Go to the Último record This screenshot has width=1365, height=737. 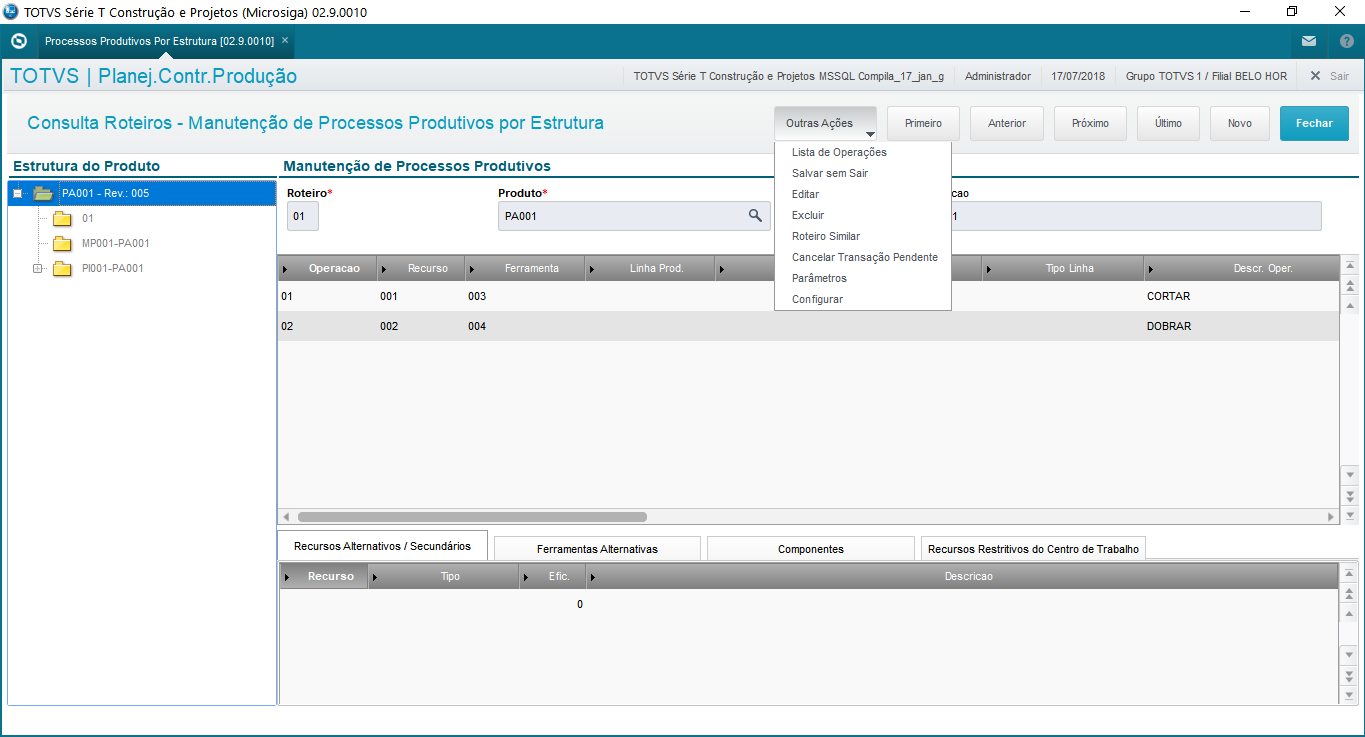[x=1168, y=123]
